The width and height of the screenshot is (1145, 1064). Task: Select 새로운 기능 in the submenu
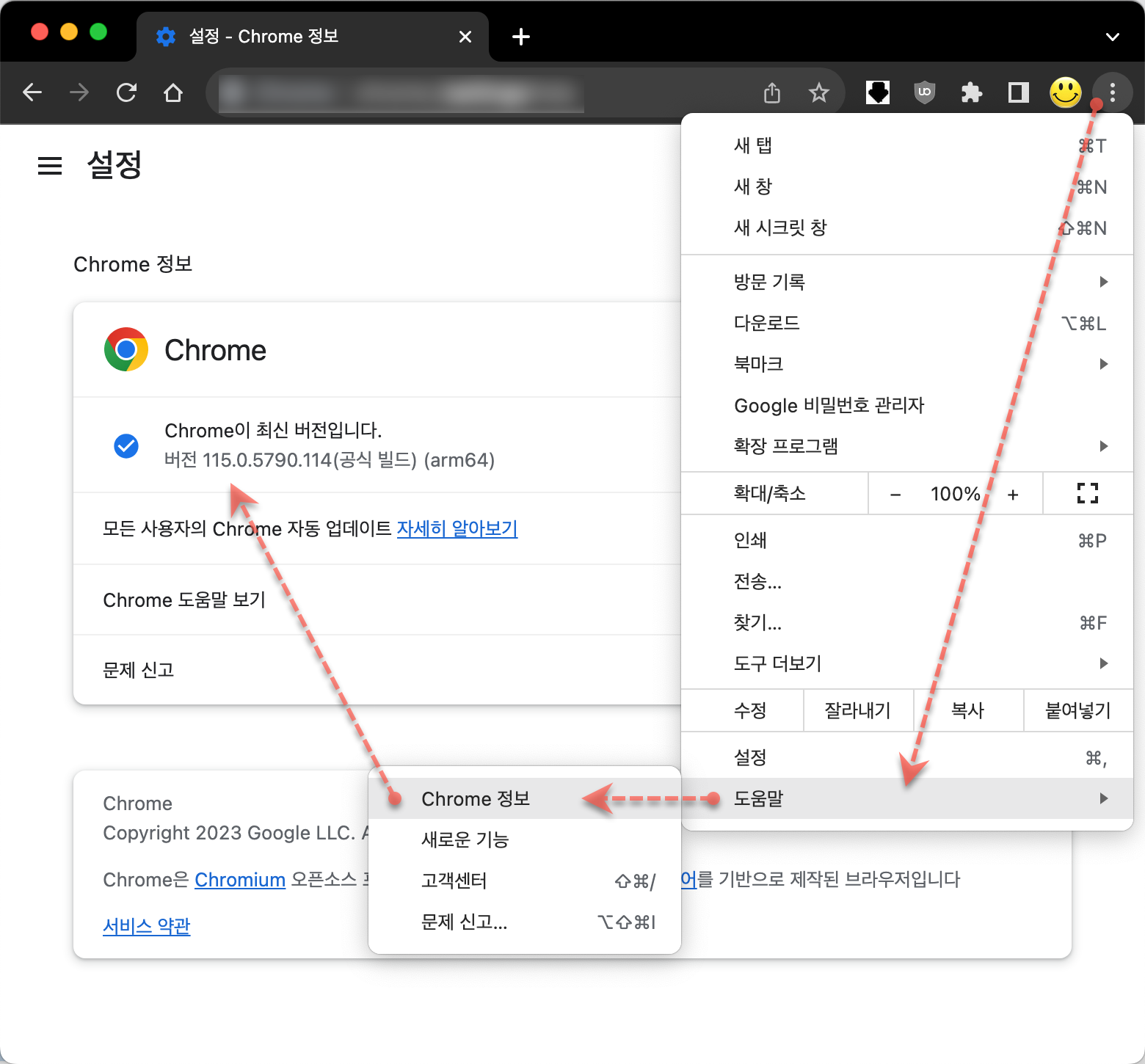525,839
